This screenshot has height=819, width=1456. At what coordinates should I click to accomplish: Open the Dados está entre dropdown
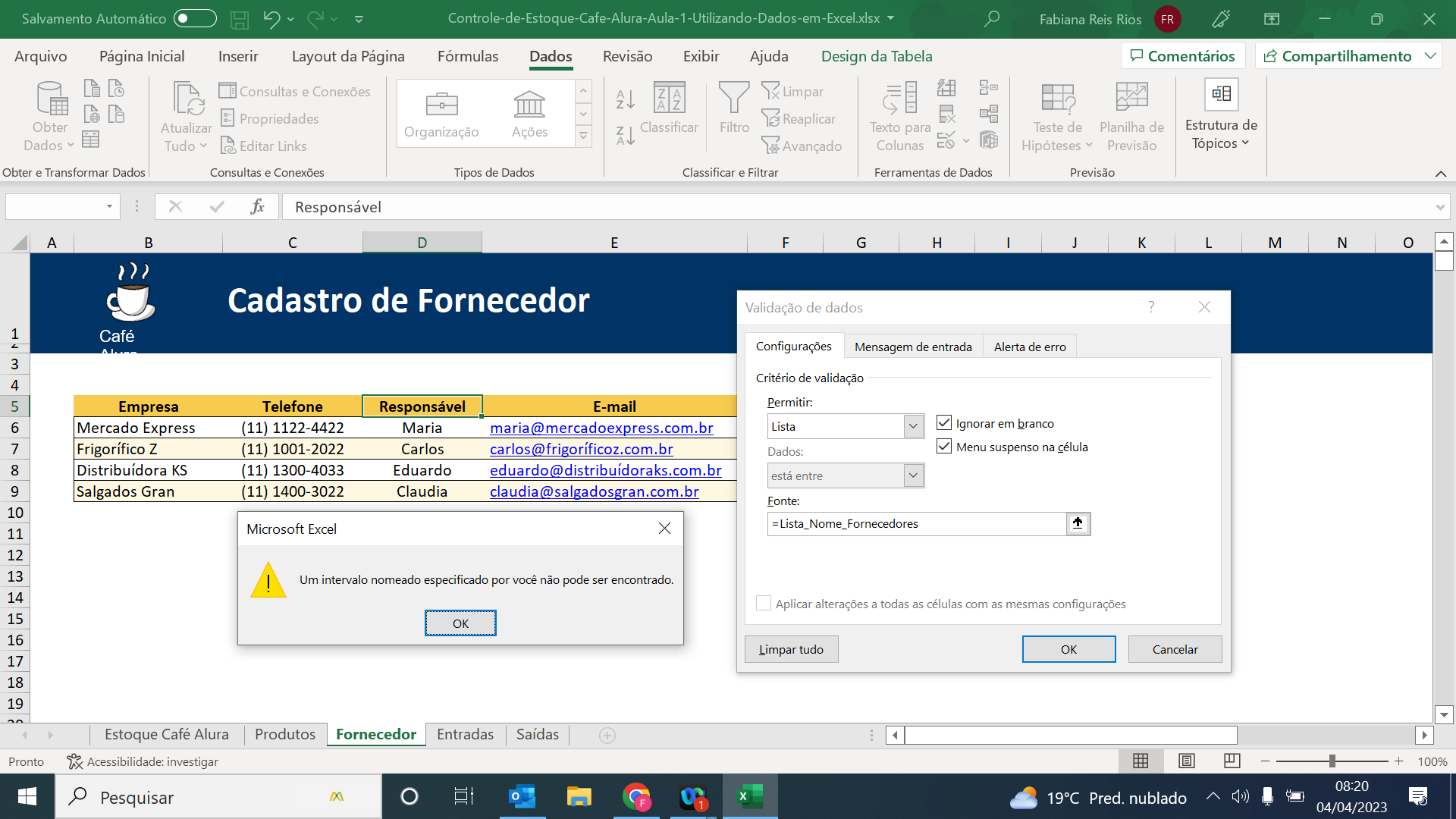click(913, 475)
